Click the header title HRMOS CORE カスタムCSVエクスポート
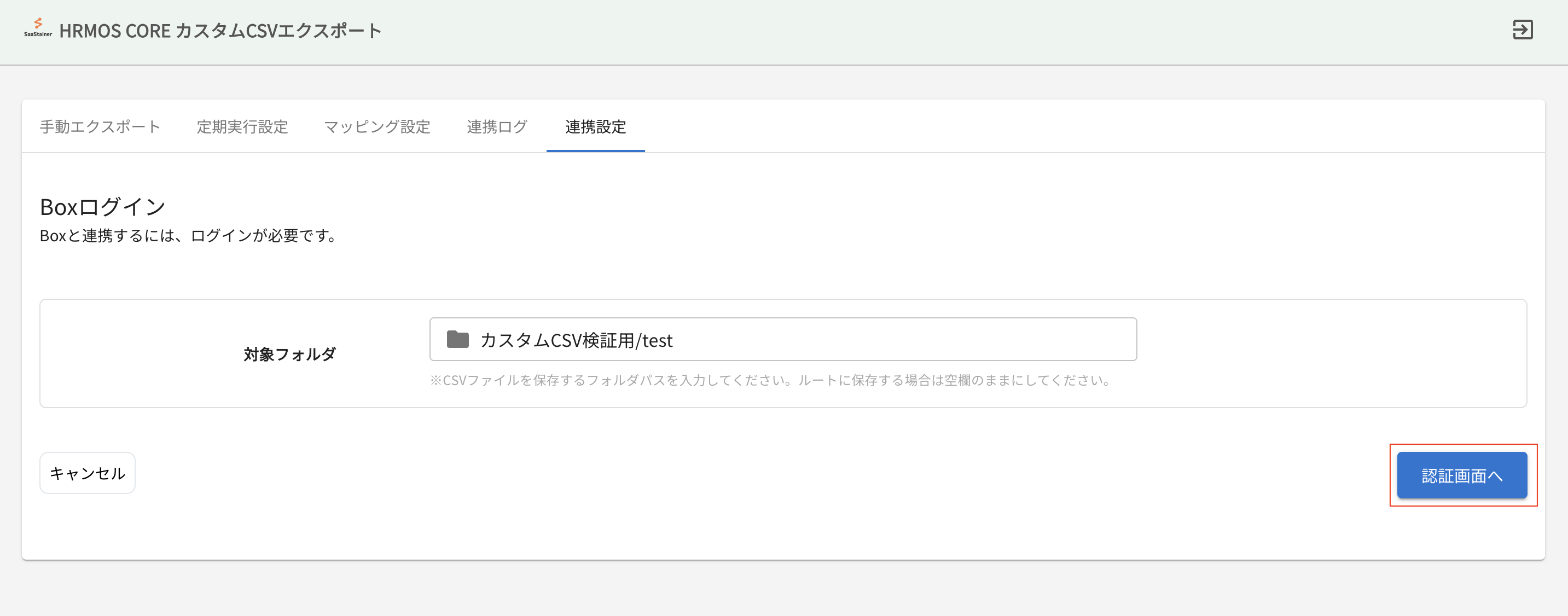 click(x=220, y=31)
